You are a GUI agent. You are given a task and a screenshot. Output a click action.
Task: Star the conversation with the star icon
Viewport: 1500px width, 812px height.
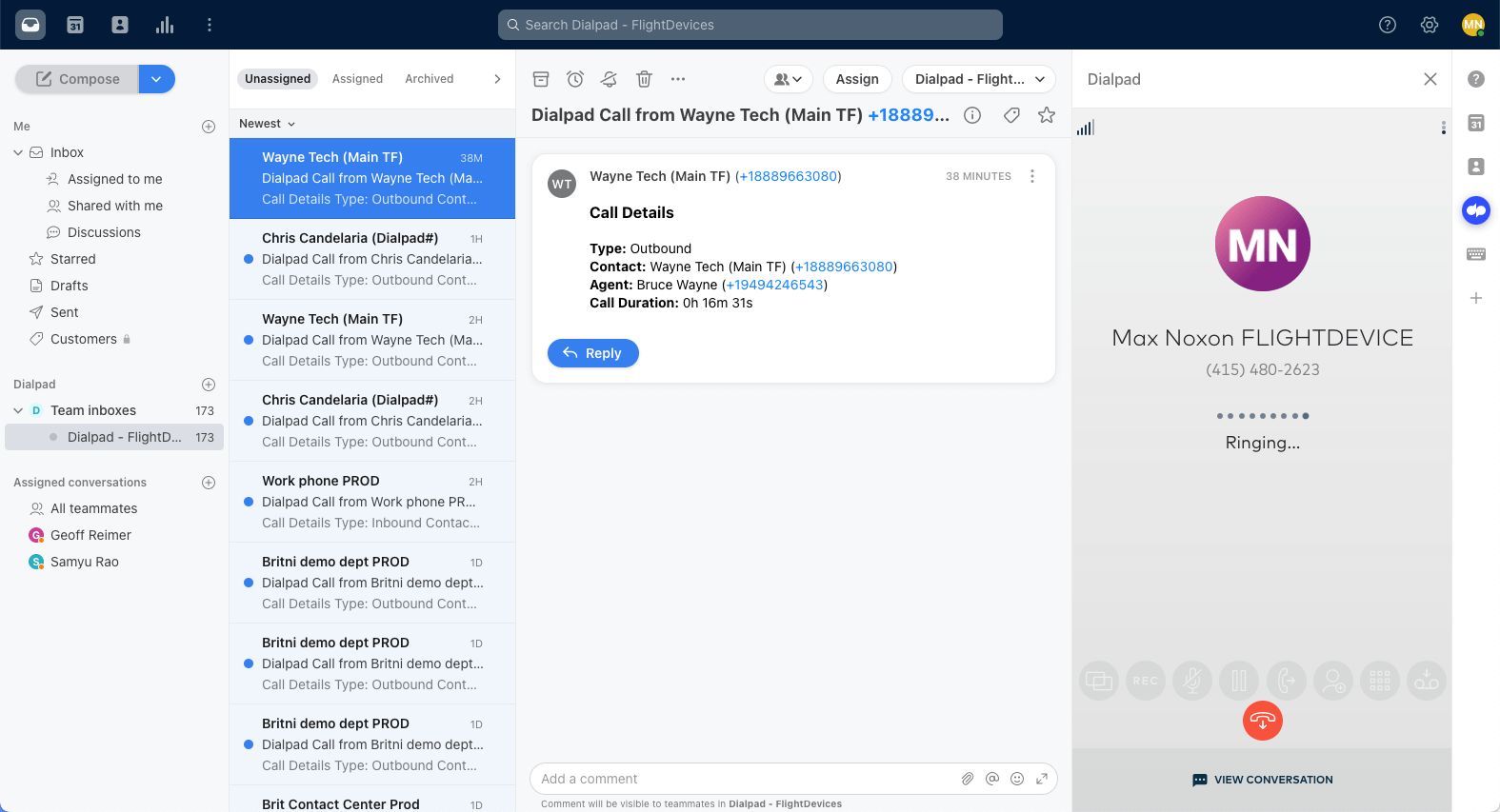point(1047,115)
